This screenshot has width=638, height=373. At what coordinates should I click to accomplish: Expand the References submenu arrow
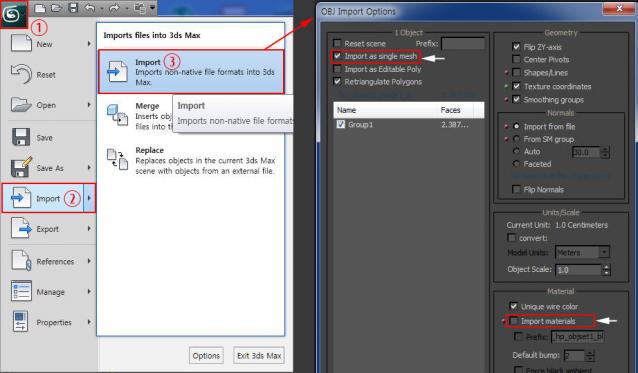coord(89,261)
